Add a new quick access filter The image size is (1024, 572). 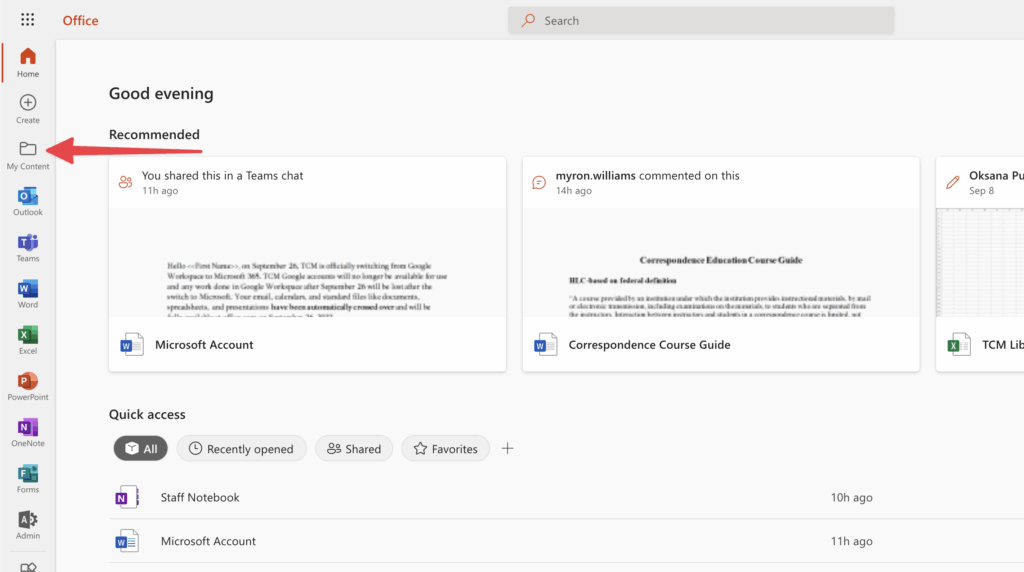(x=507, y=449)
